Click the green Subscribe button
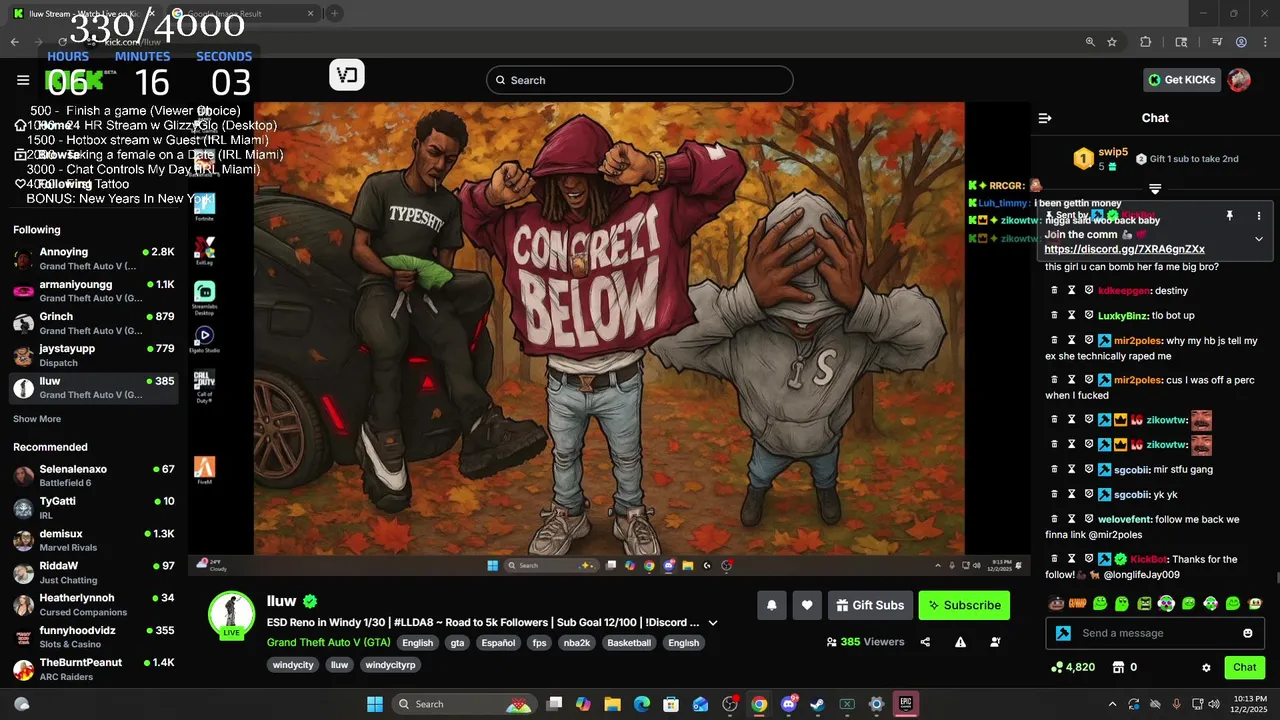Viewport: 1280px width, 720px height. pos(964,605)
